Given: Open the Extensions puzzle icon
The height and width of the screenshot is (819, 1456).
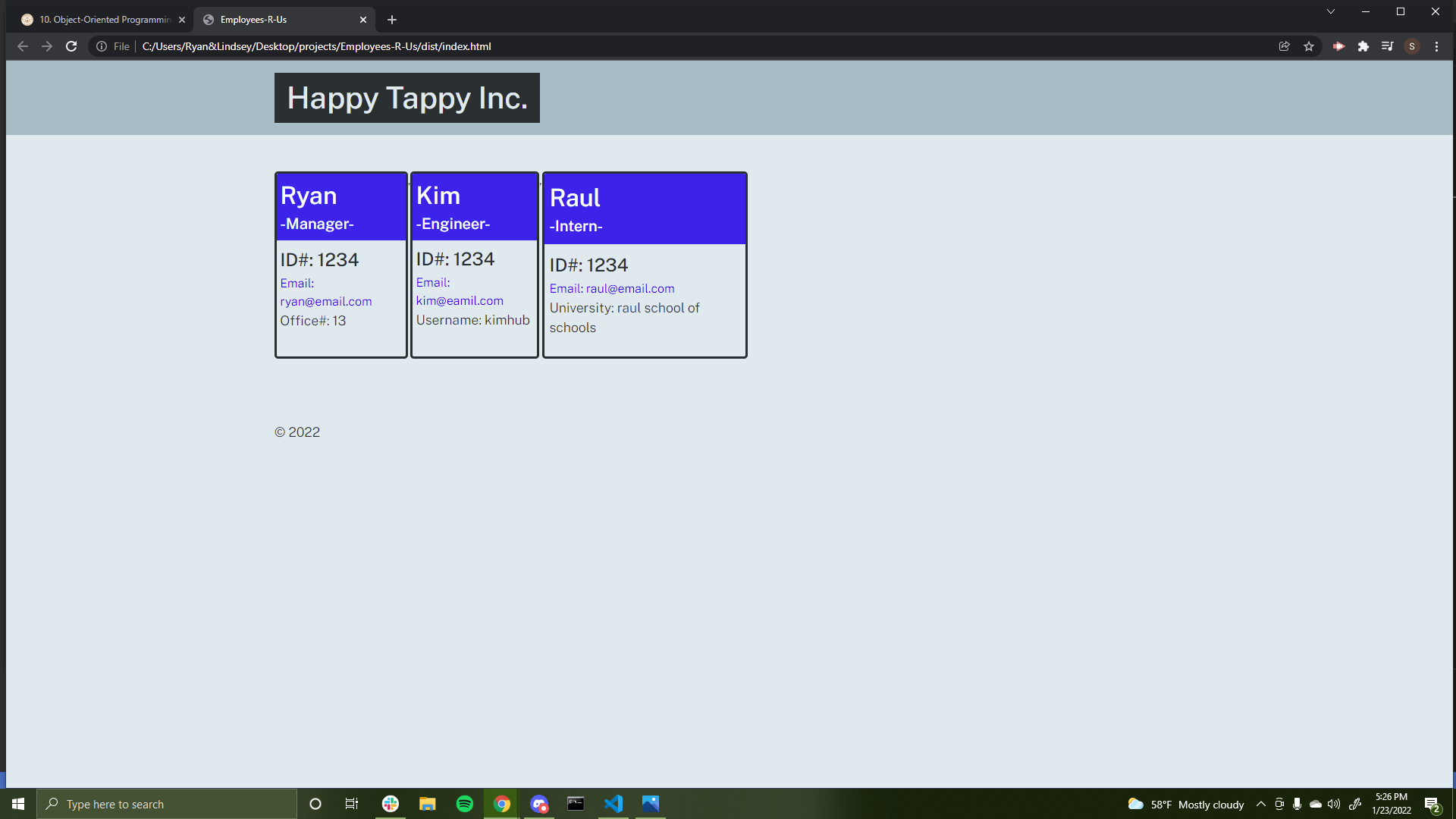Looking at the screenshot, I should click(1363, 46).
